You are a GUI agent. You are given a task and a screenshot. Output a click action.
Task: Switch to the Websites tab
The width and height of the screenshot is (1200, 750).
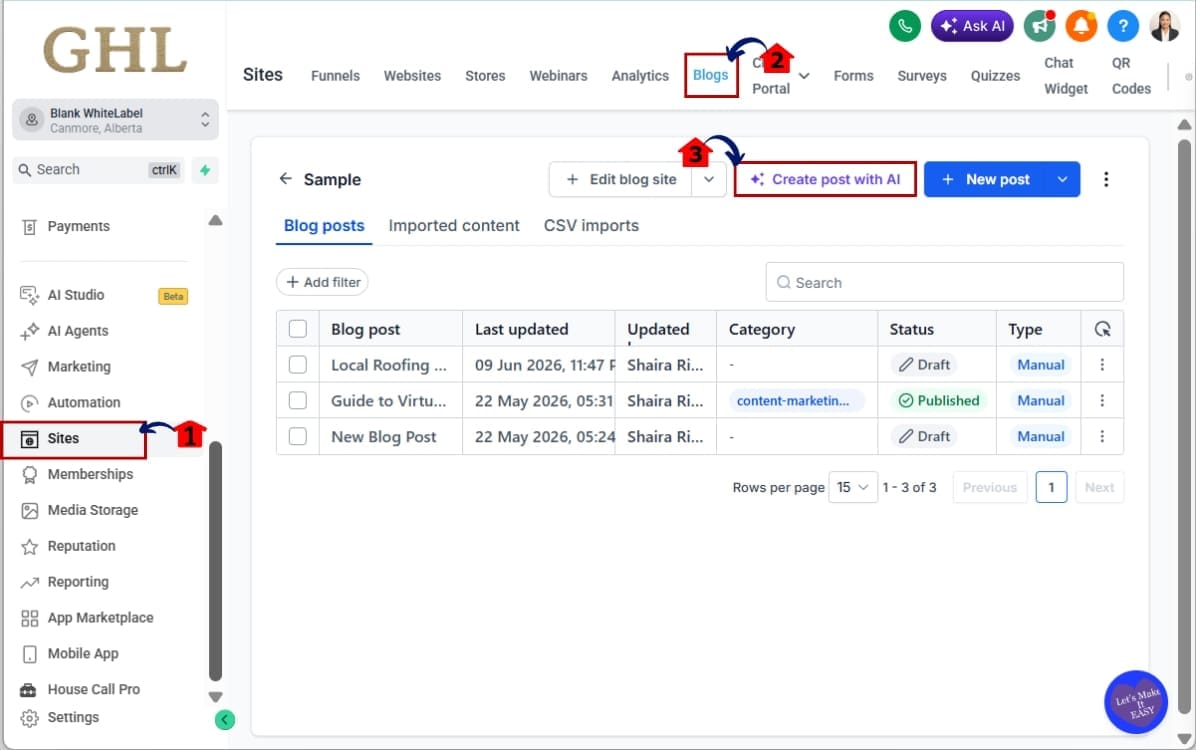pyautogui.click(x=412, y=76)
